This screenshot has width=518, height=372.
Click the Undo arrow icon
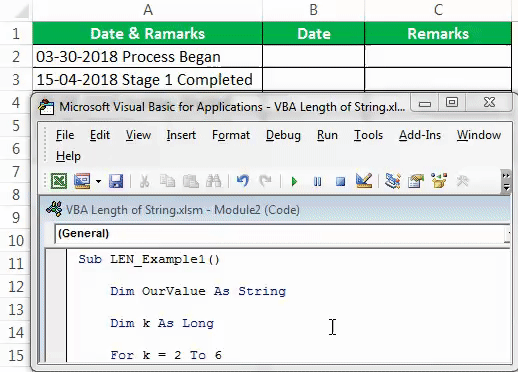243,181
